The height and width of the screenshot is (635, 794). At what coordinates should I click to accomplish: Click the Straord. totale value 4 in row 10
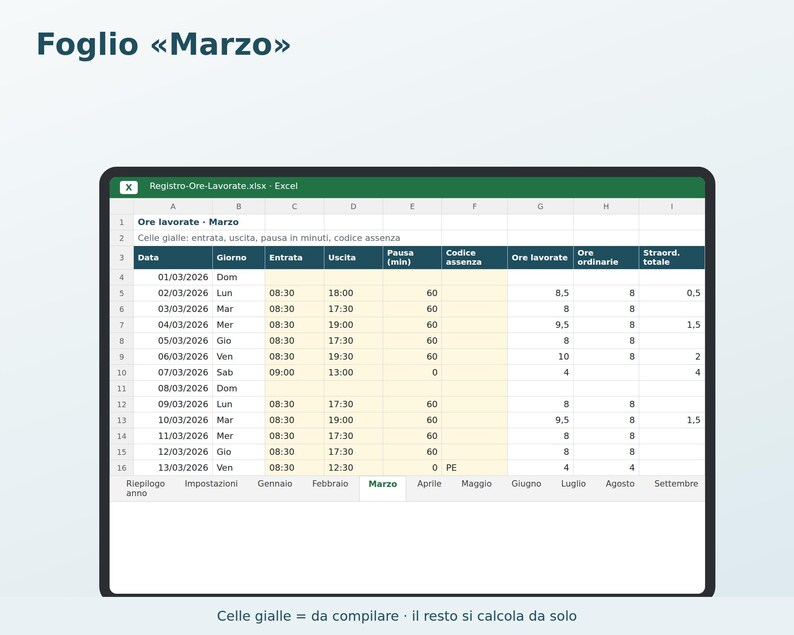[x=672, y=373]
